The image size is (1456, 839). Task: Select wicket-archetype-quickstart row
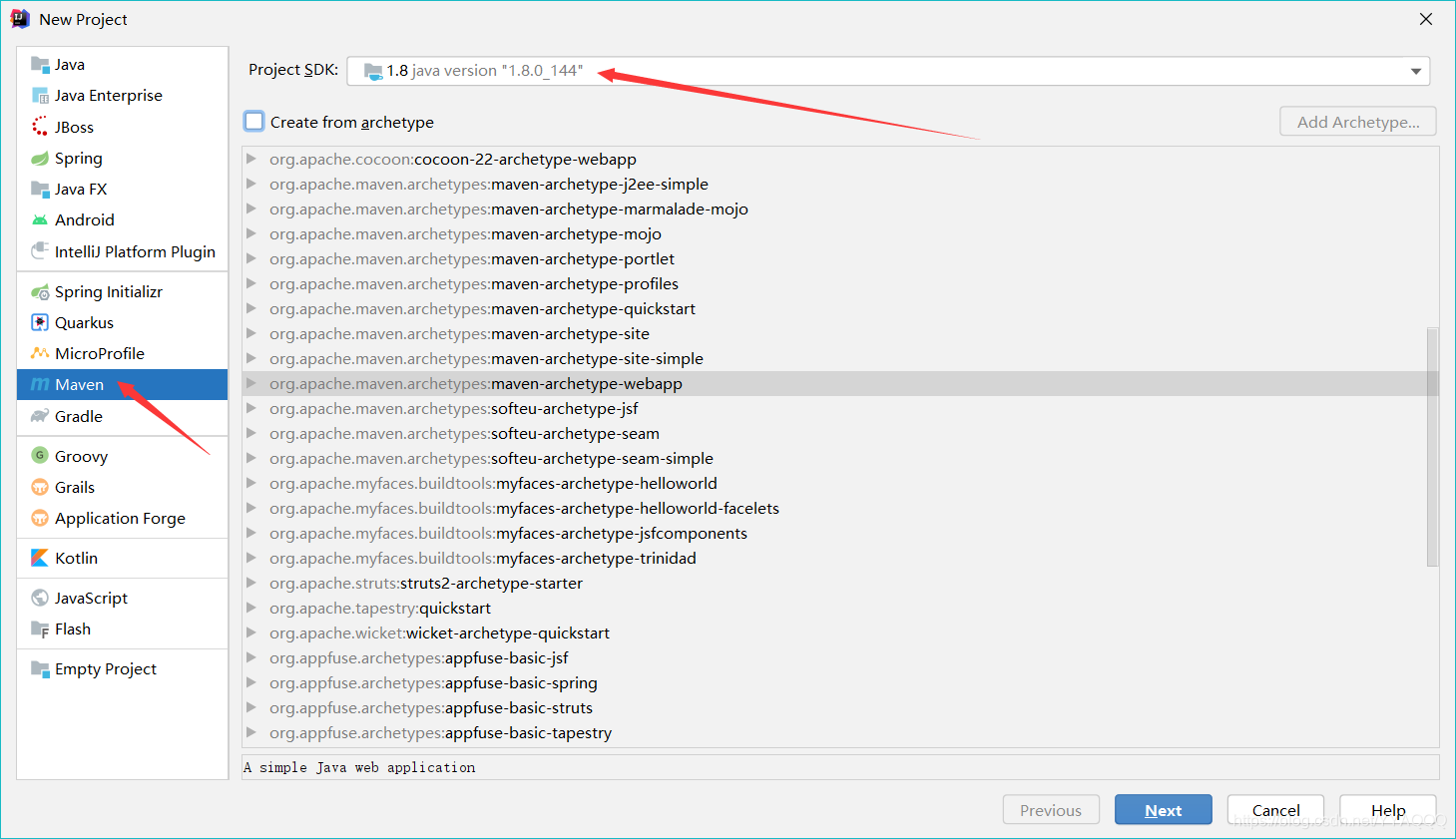[x=840, y=632]
